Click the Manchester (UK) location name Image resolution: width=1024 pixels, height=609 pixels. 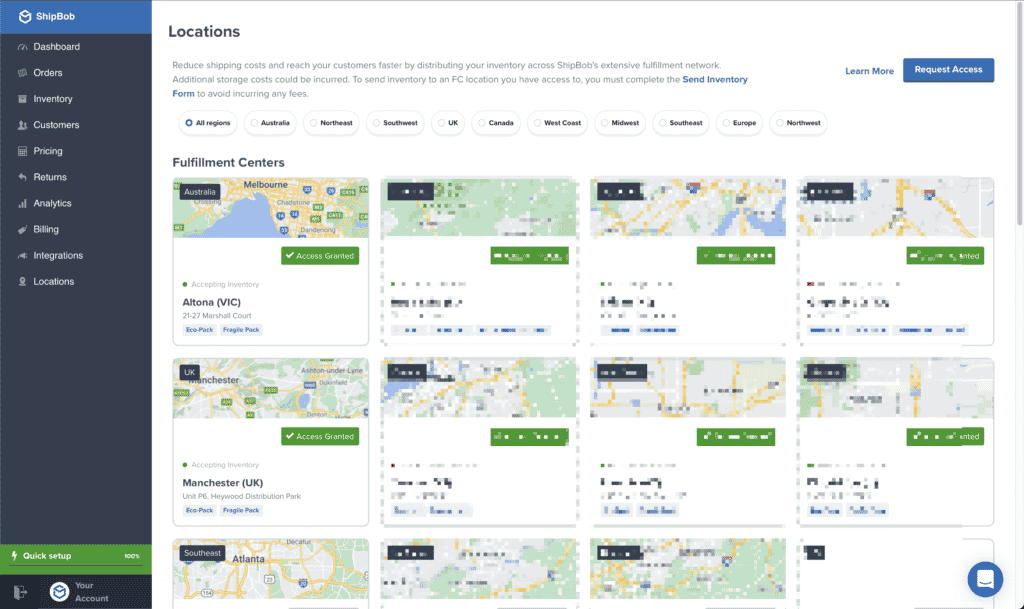click(x=223, y=483)
